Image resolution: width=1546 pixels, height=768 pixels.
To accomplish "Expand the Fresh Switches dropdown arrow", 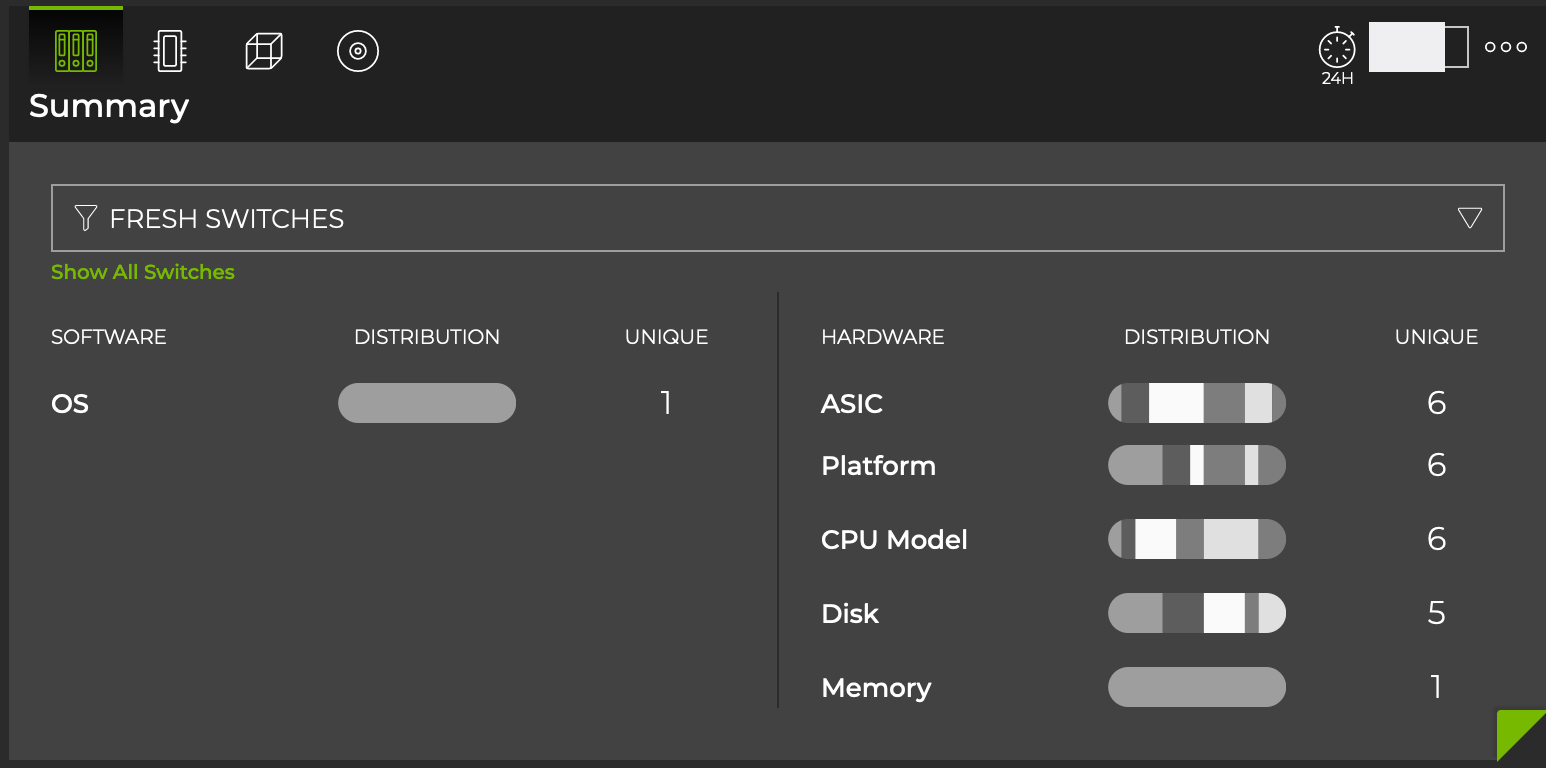I will pos(1469,218).
